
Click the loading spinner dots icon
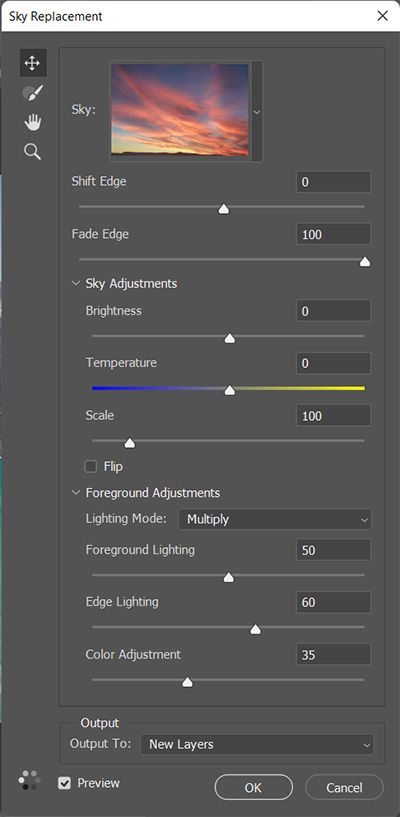click(x=29, y=779)
